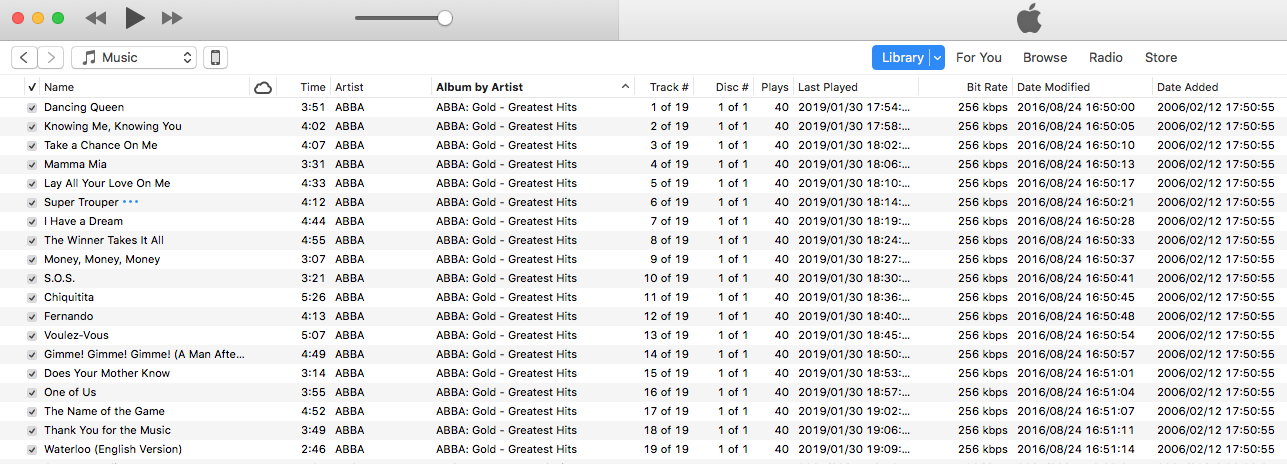Click the three-dot options next to Super Trouper
Viewport: 1287px width, 464px height.
tap(131, 202)
